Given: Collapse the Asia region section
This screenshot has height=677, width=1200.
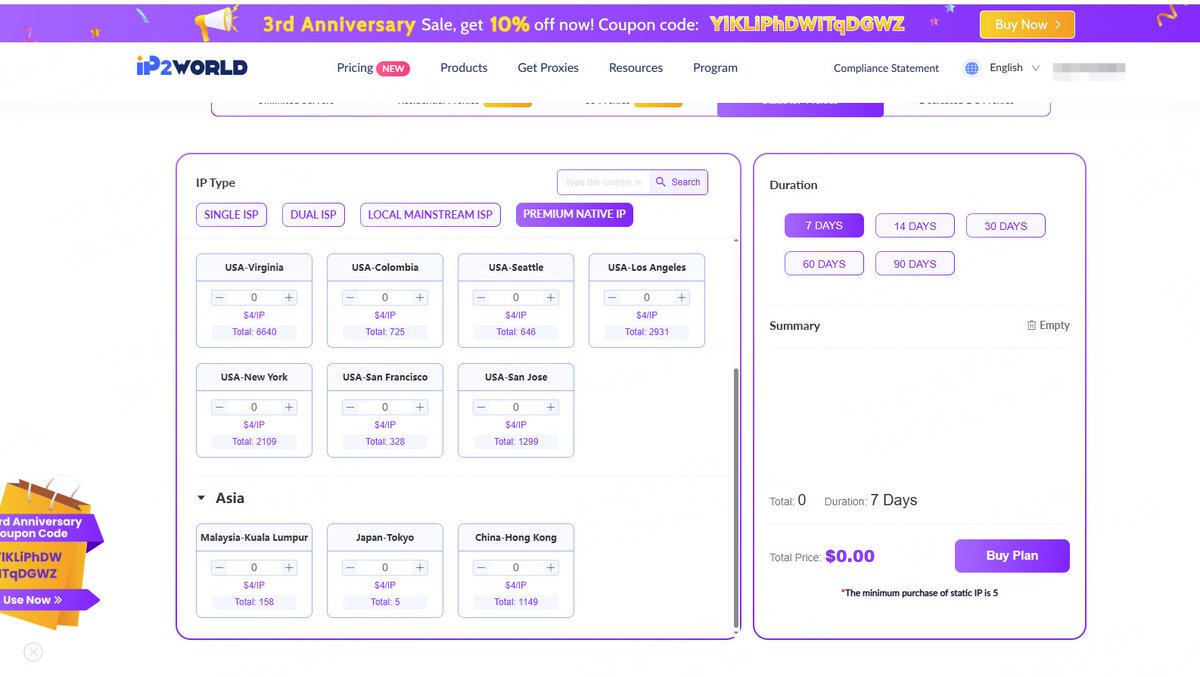Looking at the screenshot, I should (201, 498).
